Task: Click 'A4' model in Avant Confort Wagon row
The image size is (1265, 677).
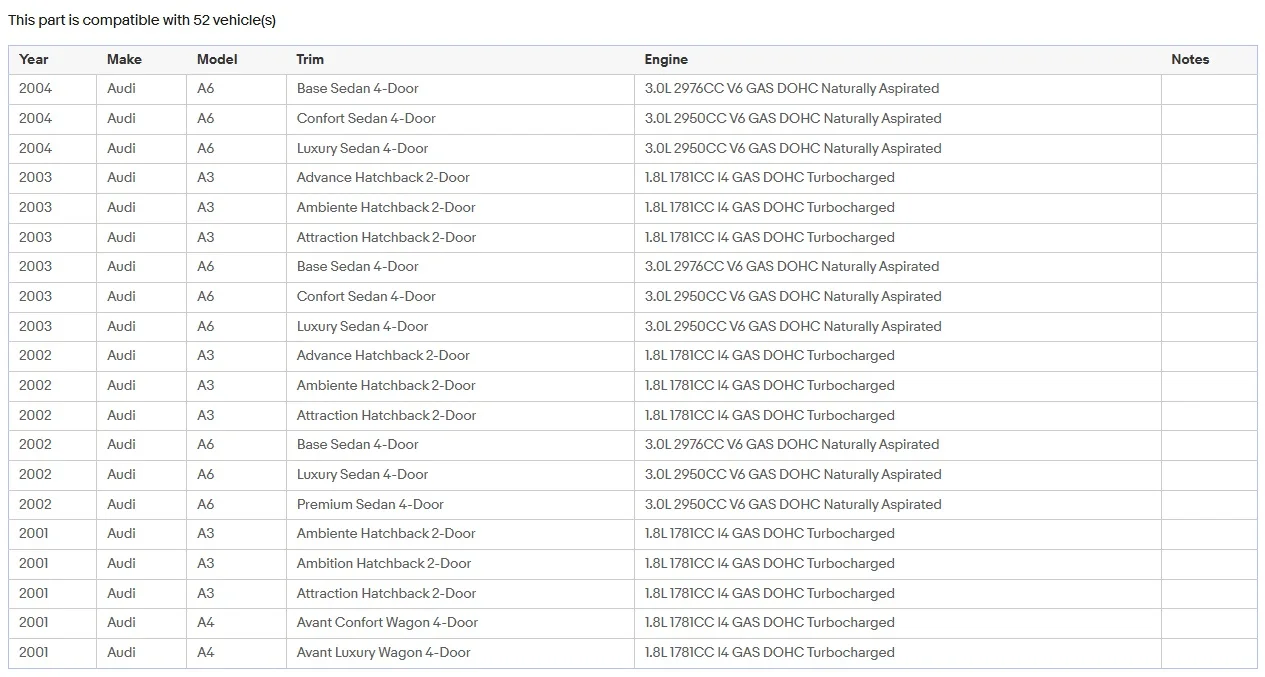Action: coord(206,622)
